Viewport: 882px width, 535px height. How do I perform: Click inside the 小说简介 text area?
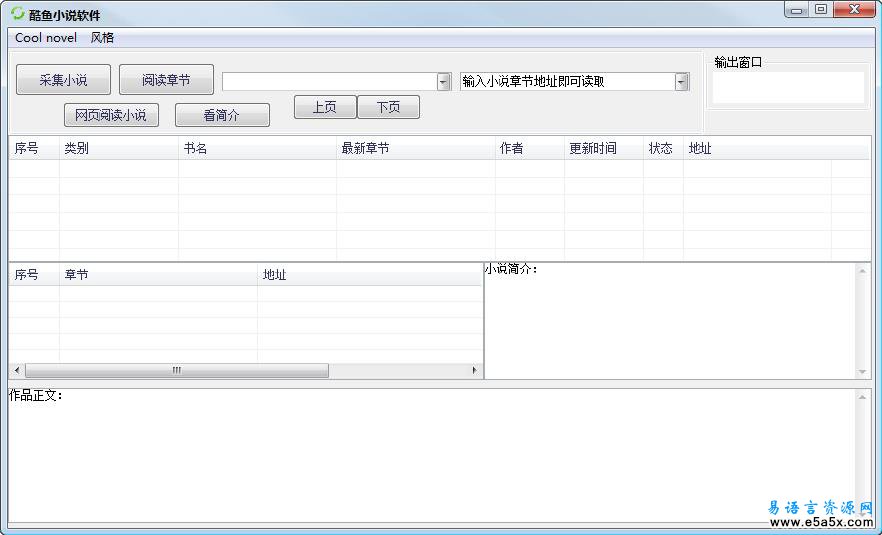[x=670, y=321]
